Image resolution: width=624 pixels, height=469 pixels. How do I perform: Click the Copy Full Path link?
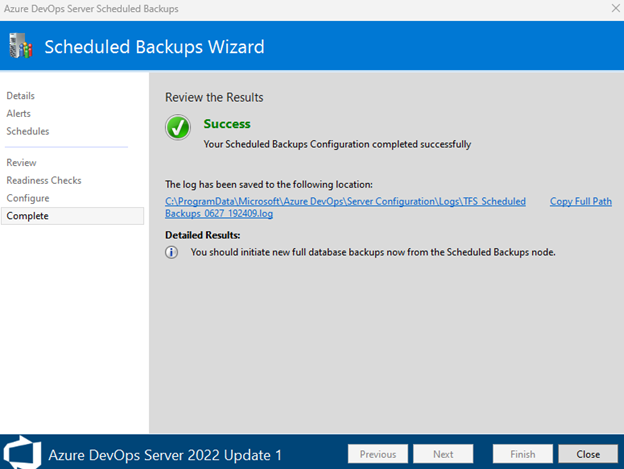pyautogui.click(x=580, y=201)
